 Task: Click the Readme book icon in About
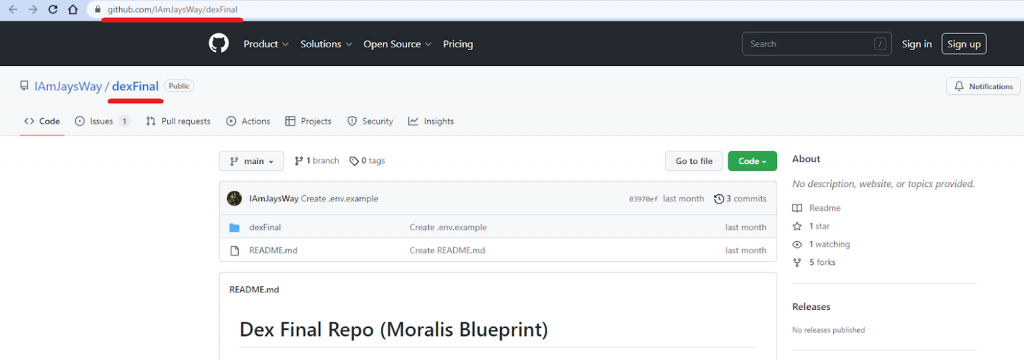coord(797,208)
